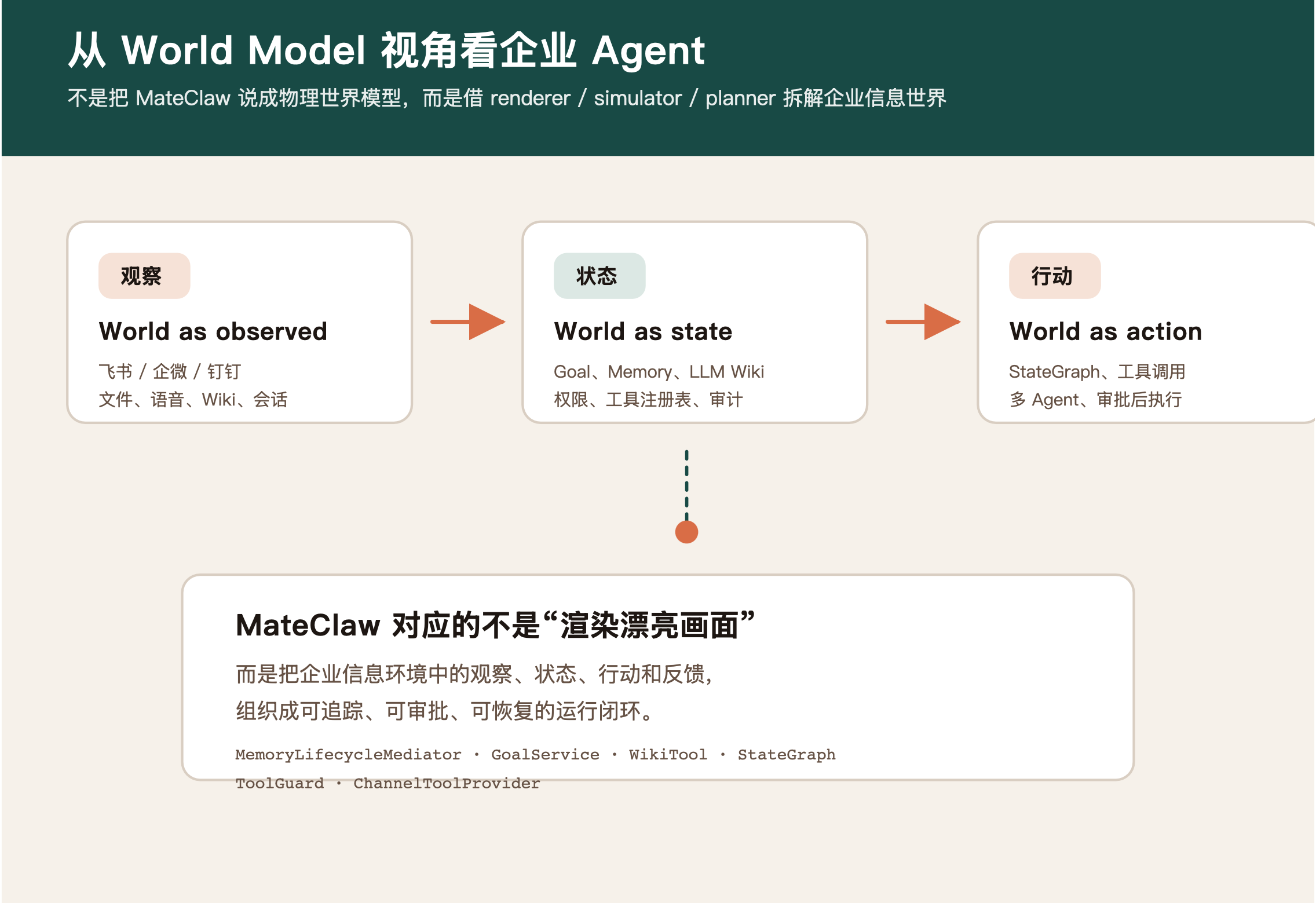Viewport: 1316px width, 906px height.
Task: Click the sentence 组织成可追踪、可审批、可恢复的运行闭环
Action: click(445, 711)
